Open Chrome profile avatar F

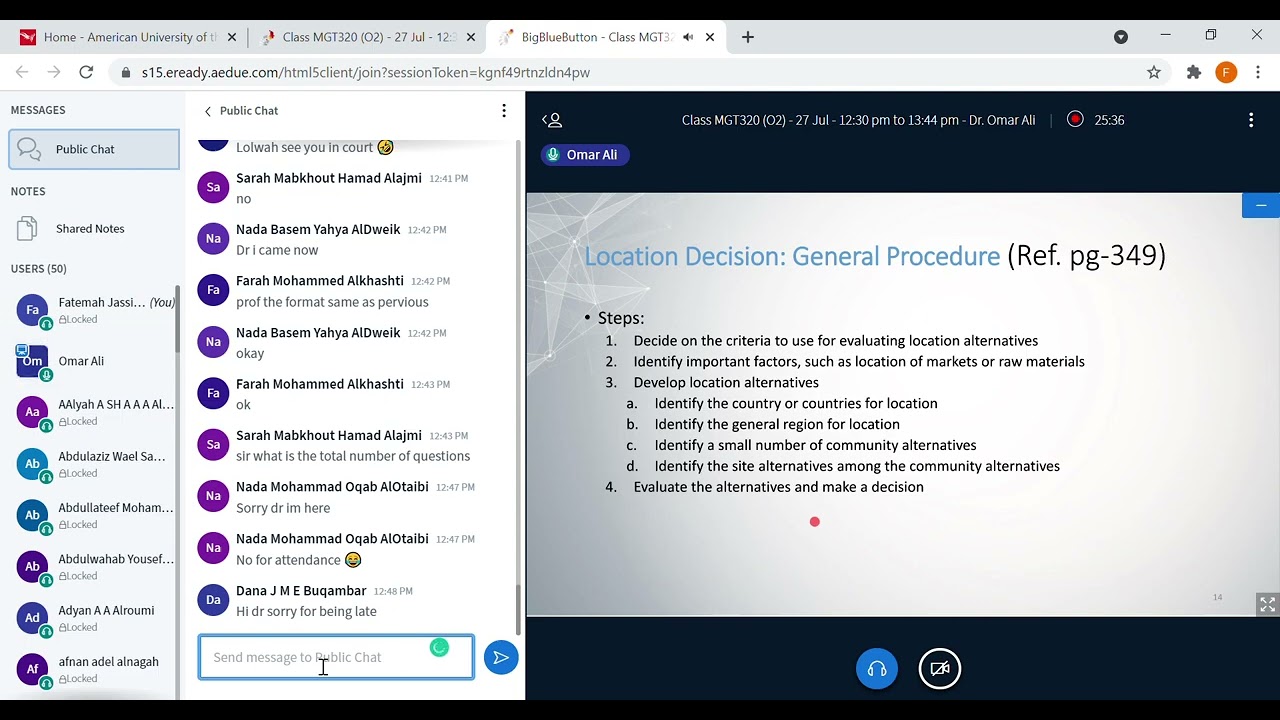click(x=1226, y=72)
